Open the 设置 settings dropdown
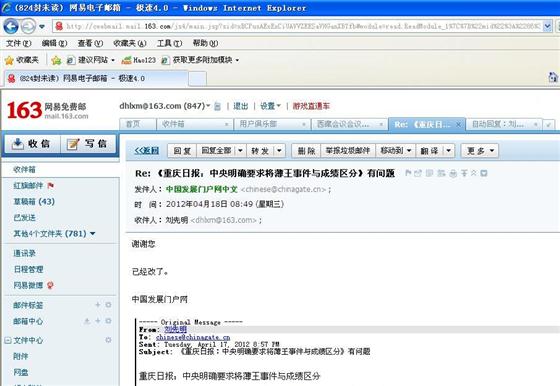 [x=270, y=106]
